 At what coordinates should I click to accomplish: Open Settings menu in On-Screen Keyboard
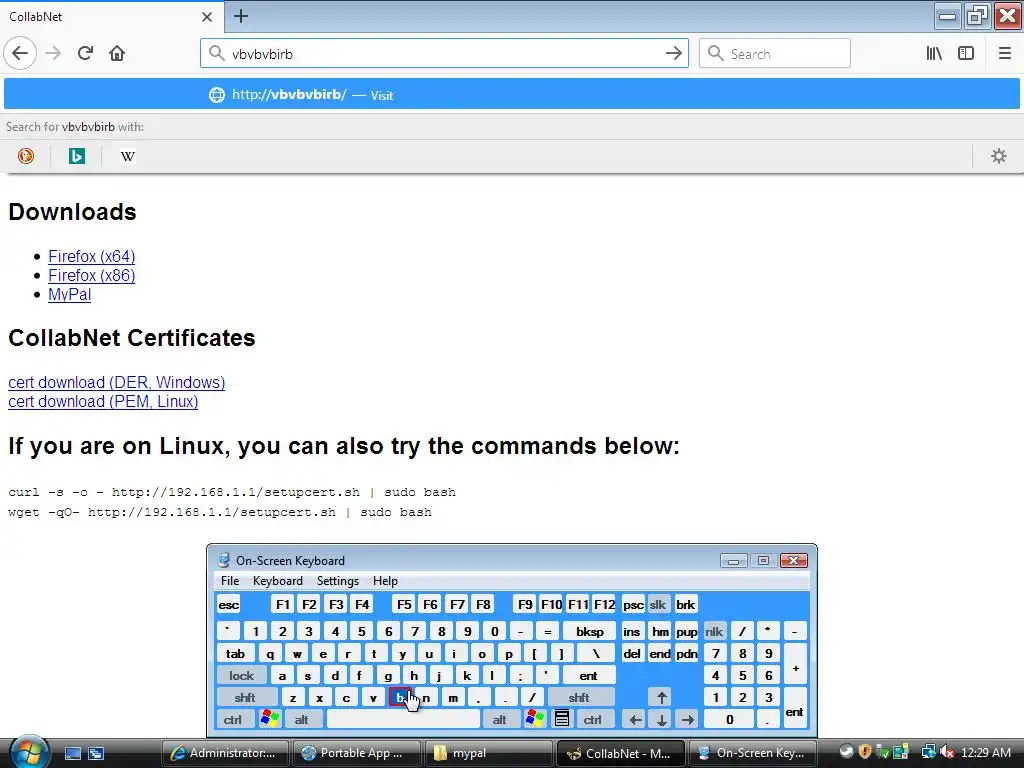point(338,581)
